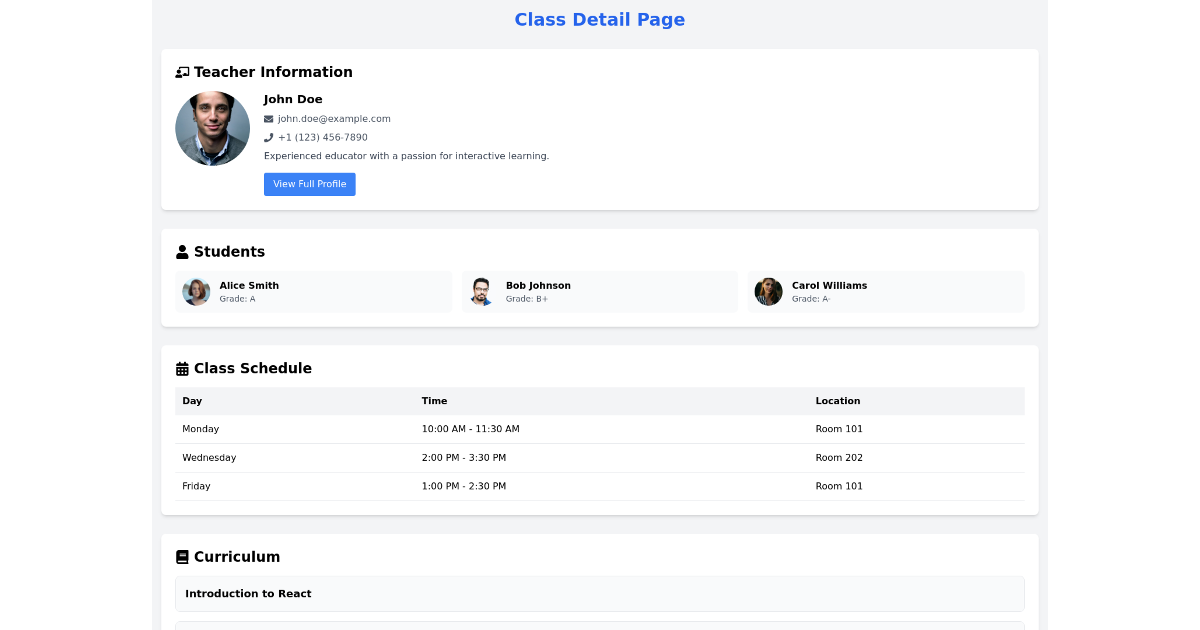1200x630 pixels.
Task: Click the Class Detail Page title
Action: pos(600,19)
